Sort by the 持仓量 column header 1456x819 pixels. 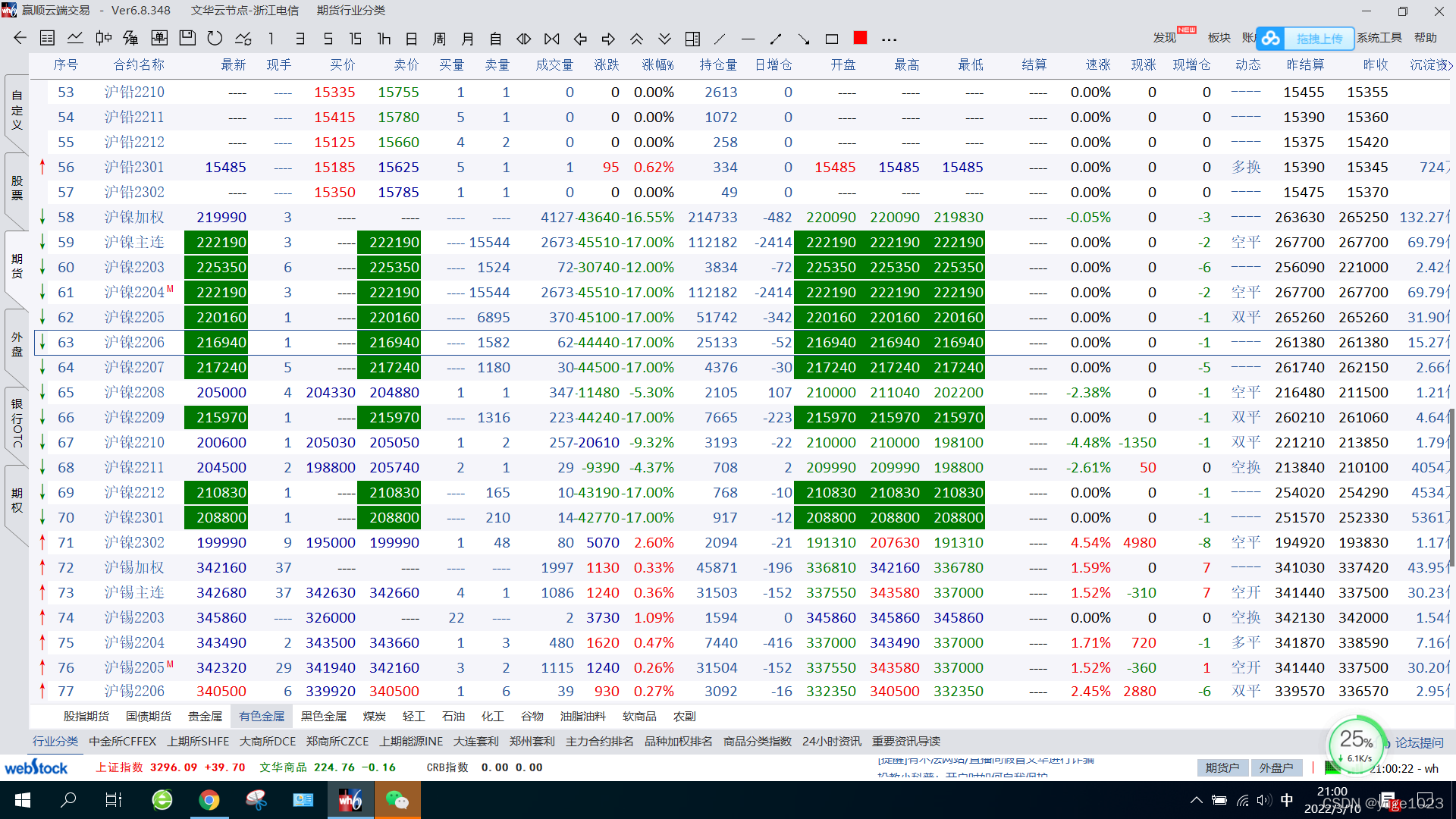click(x=718, y=64)
